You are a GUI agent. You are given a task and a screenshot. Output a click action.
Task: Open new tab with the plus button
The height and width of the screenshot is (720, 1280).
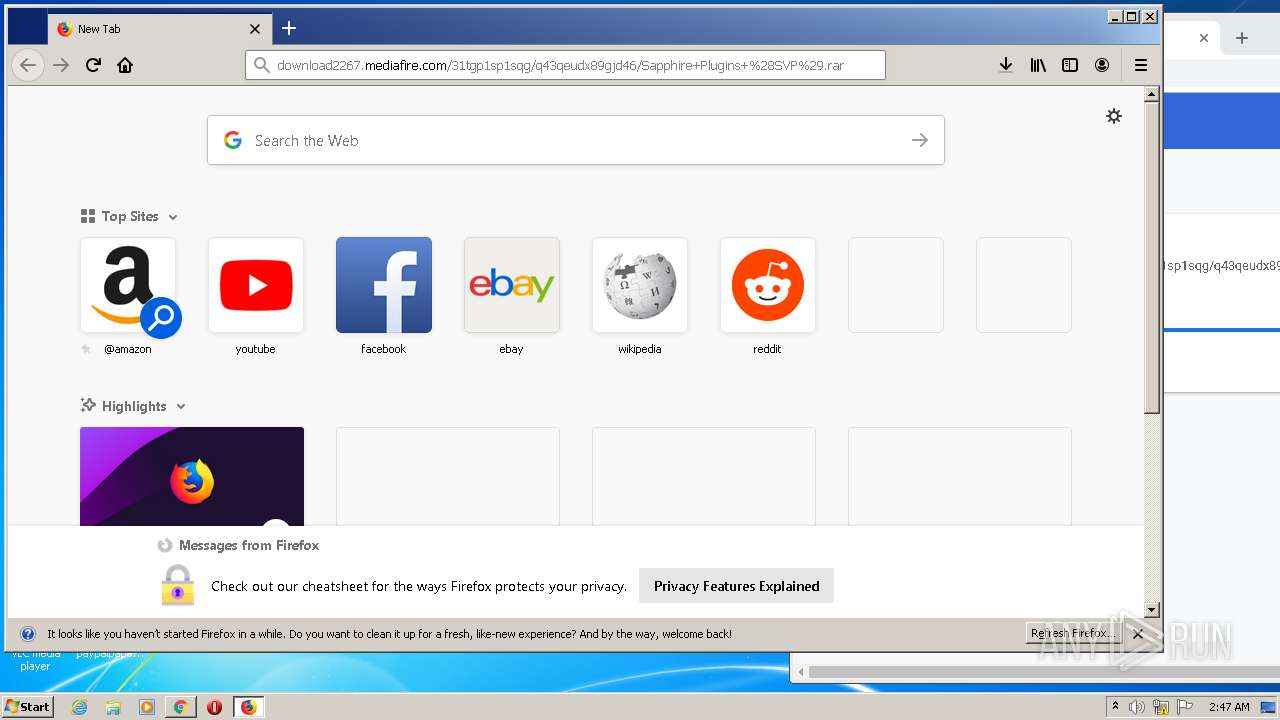tap(289, 28)
